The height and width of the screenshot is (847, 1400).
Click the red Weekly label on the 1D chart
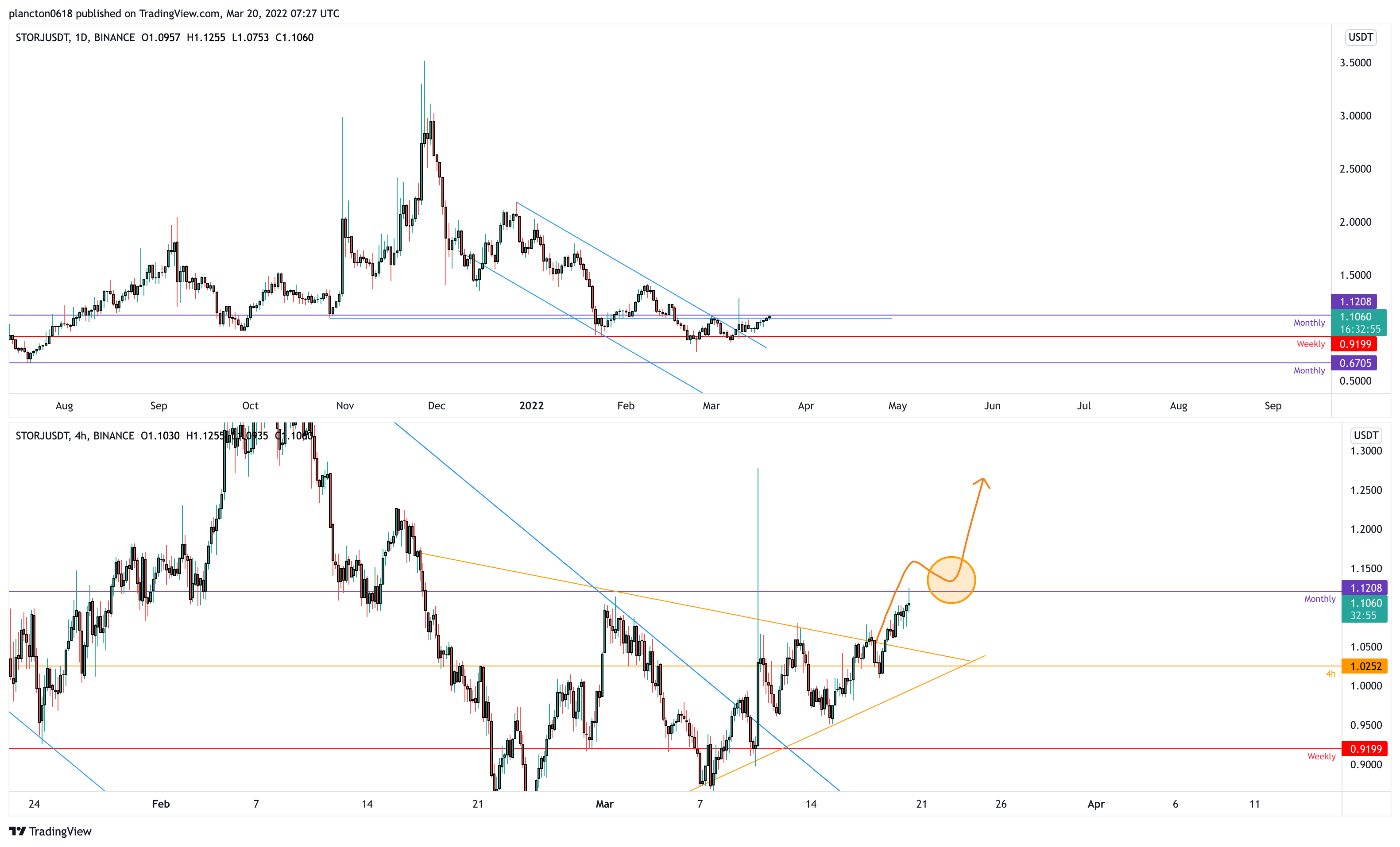(x=1310, y=344)
